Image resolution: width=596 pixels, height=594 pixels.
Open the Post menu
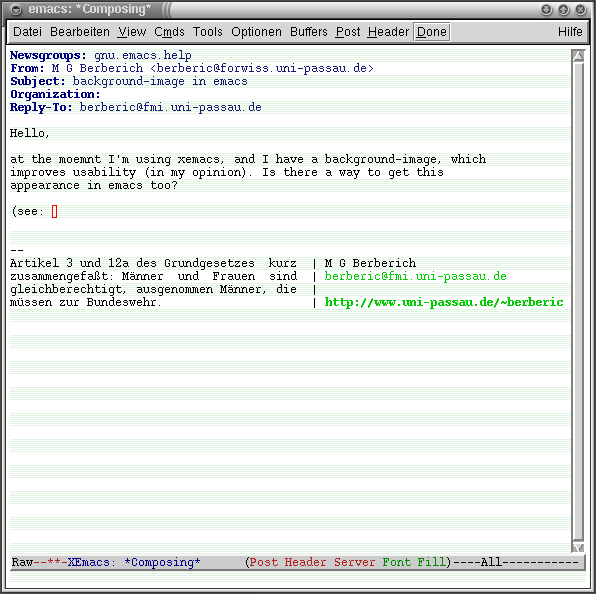(348, 32)
